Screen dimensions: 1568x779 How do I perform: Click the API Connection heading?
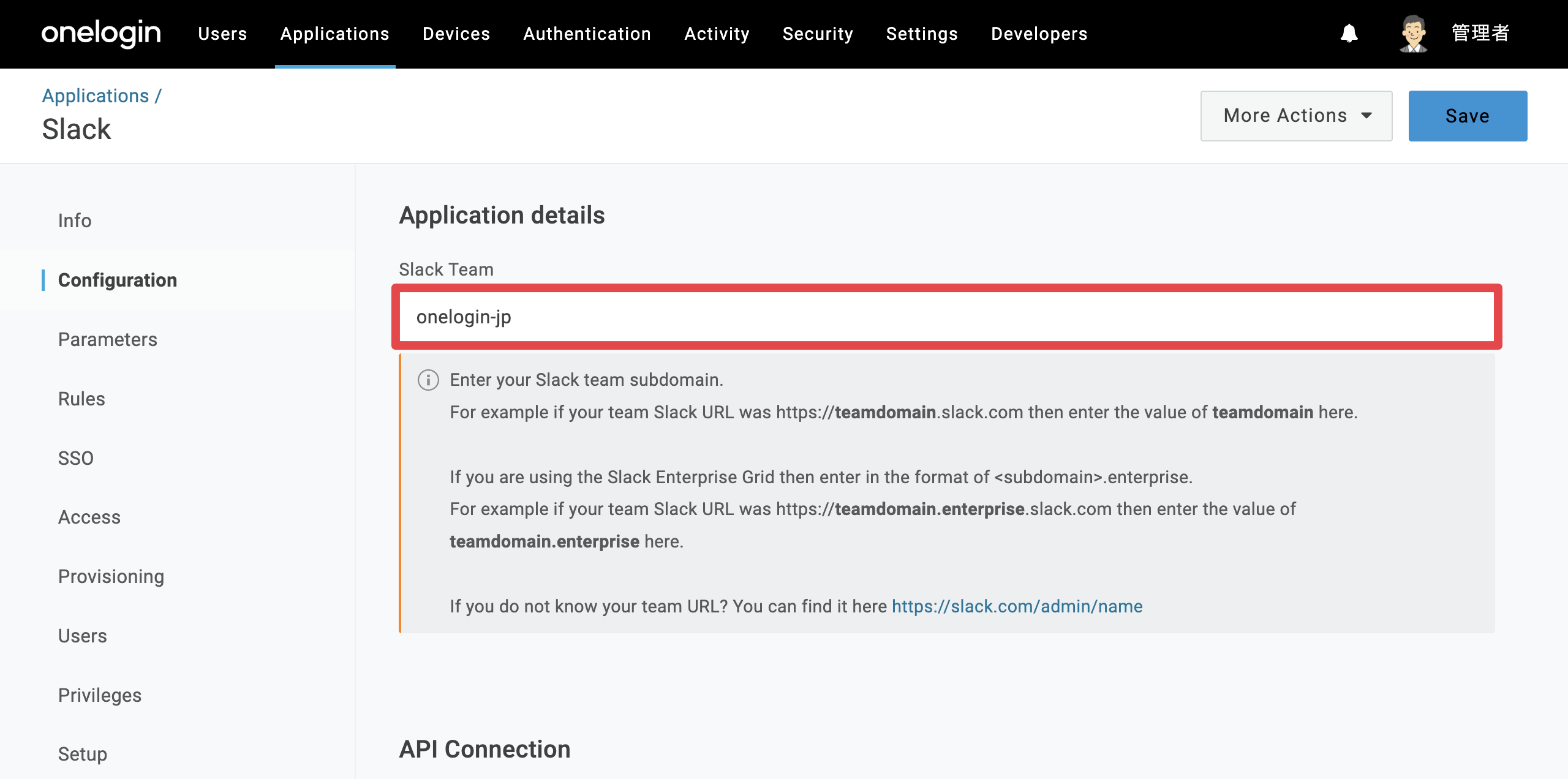[485, 749]
